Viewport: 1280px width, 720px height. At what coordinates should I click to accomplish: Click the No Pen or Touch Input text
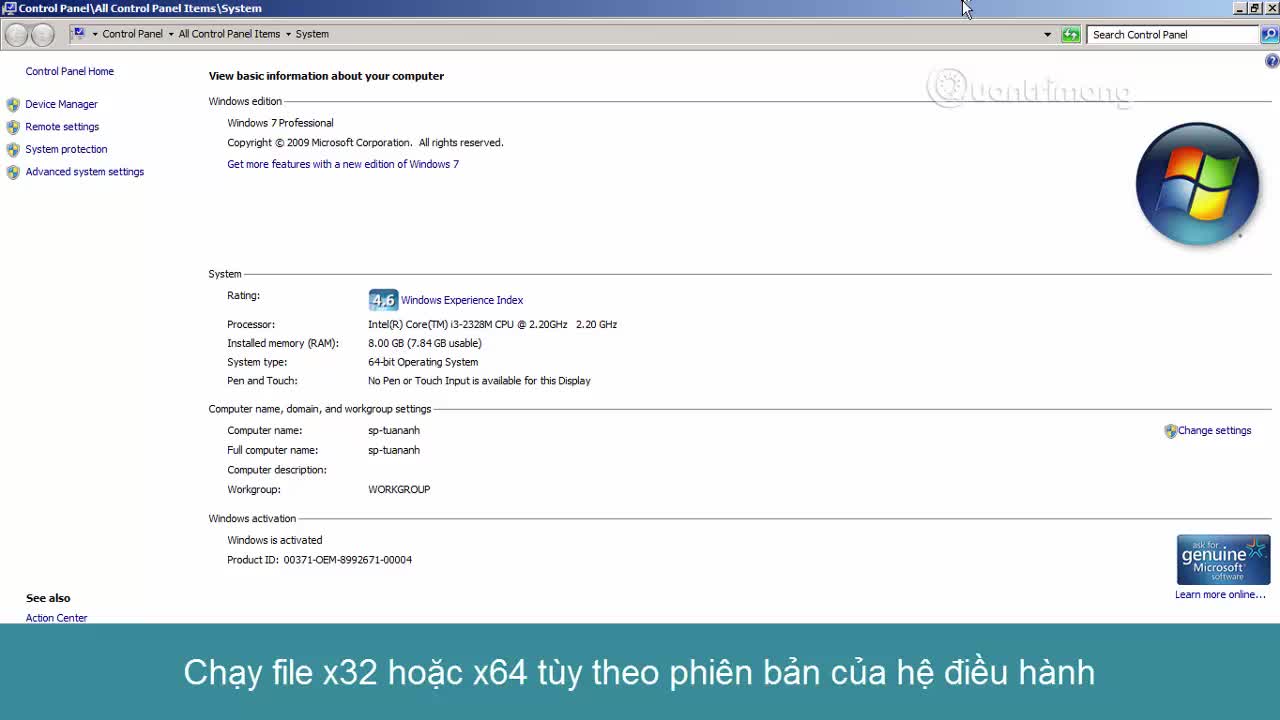click(479, 381)
